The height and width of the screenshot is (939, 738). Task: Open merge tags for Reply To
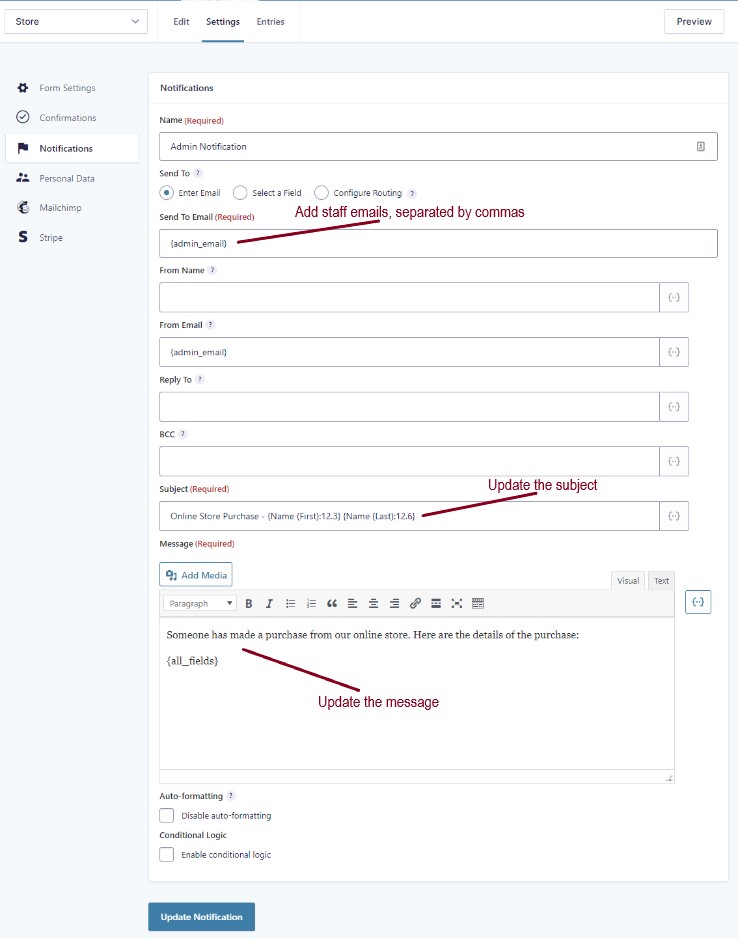pyautogui.click(x=674, y=407)
